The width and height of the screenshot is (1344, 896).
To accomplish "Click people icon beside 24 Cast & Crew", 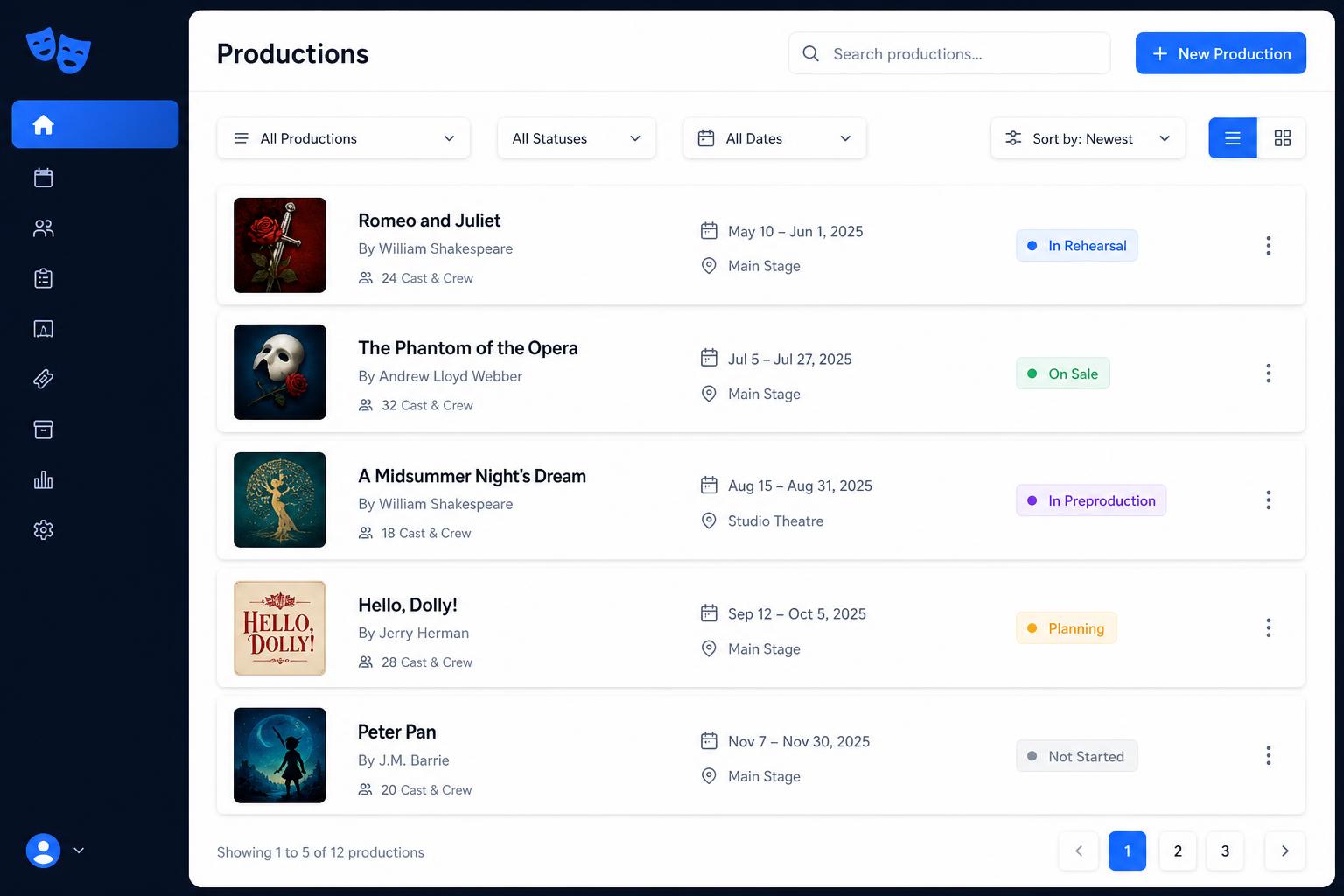I will [x=366, y=278].
